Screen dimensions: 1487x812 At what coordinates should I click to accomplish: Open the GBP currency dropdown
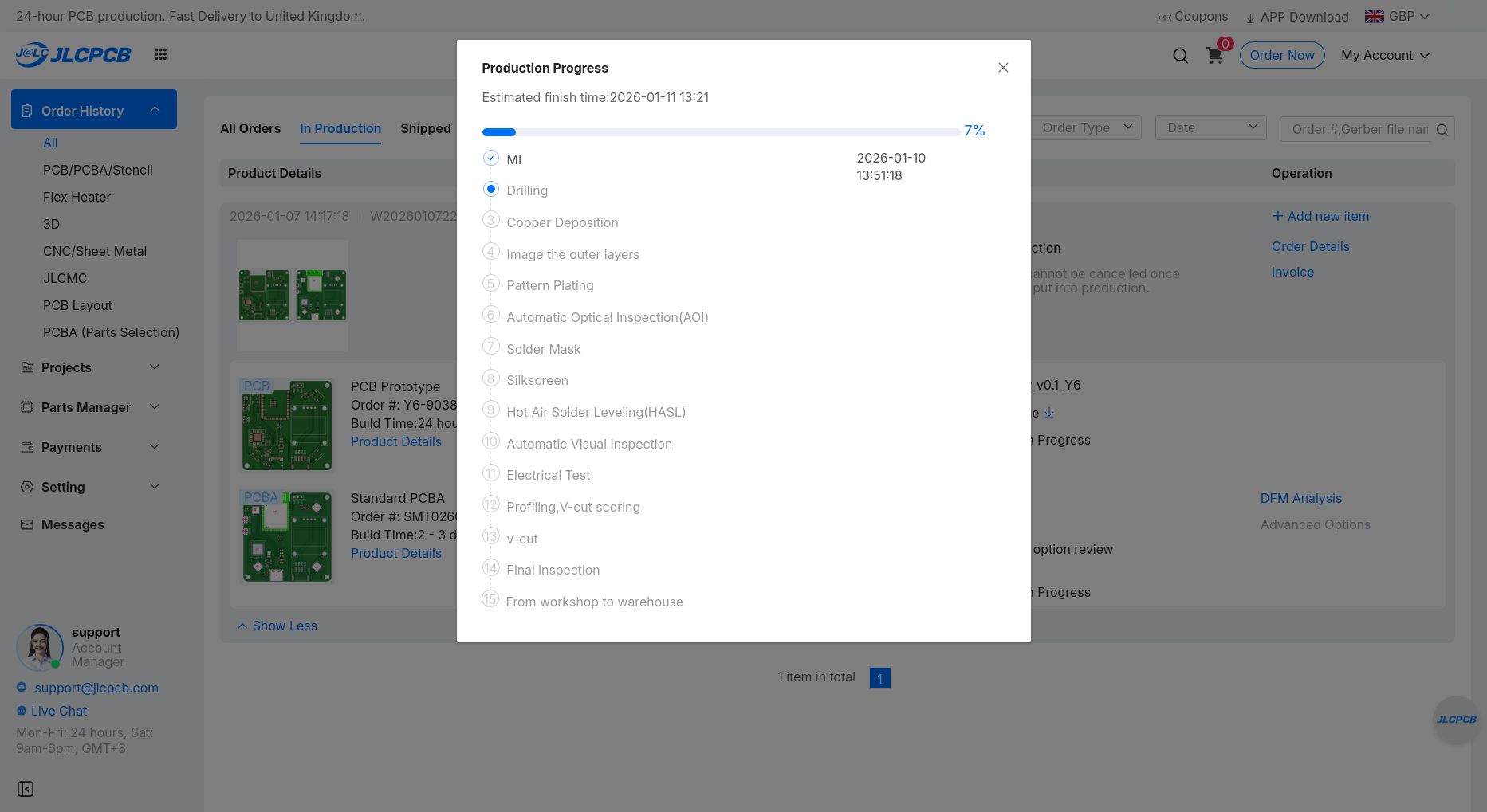[x=1397, y=16]
